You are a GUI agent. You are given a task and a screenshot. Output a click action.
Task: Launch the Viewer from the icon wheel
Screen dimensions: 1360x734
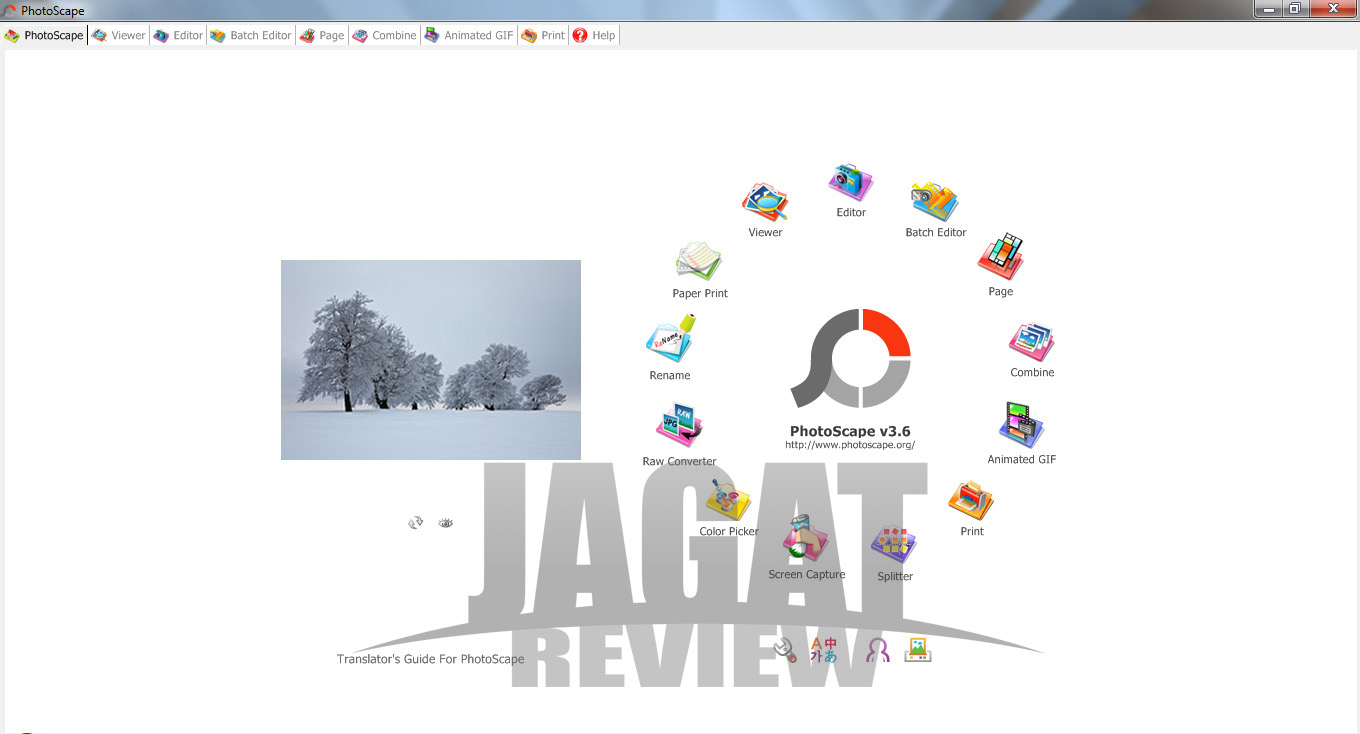point(765,203)
